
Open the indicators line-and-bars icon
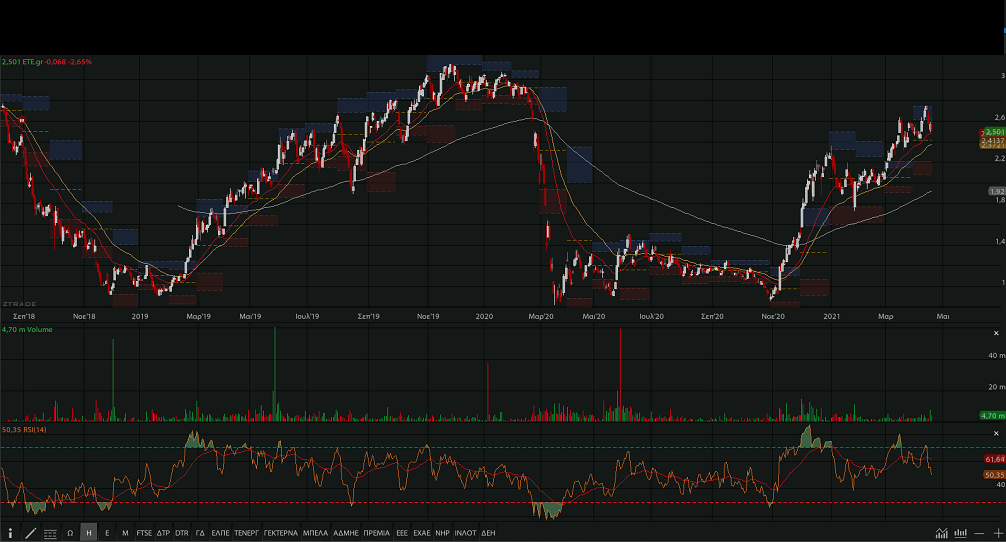[x=942, y=533]
